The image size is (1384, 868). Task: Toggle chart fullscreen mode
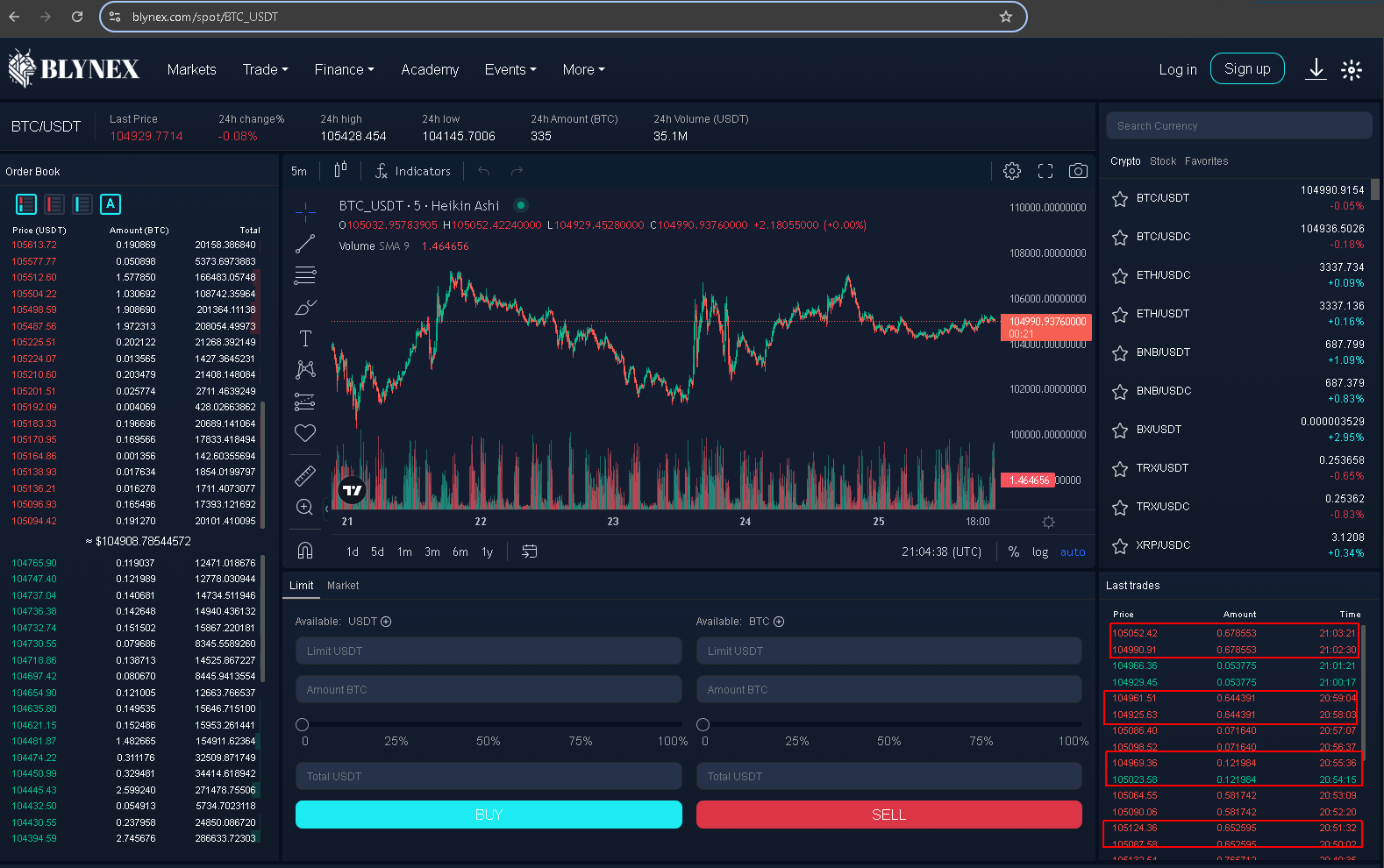pyautogui.click(x=1045, y=171)
